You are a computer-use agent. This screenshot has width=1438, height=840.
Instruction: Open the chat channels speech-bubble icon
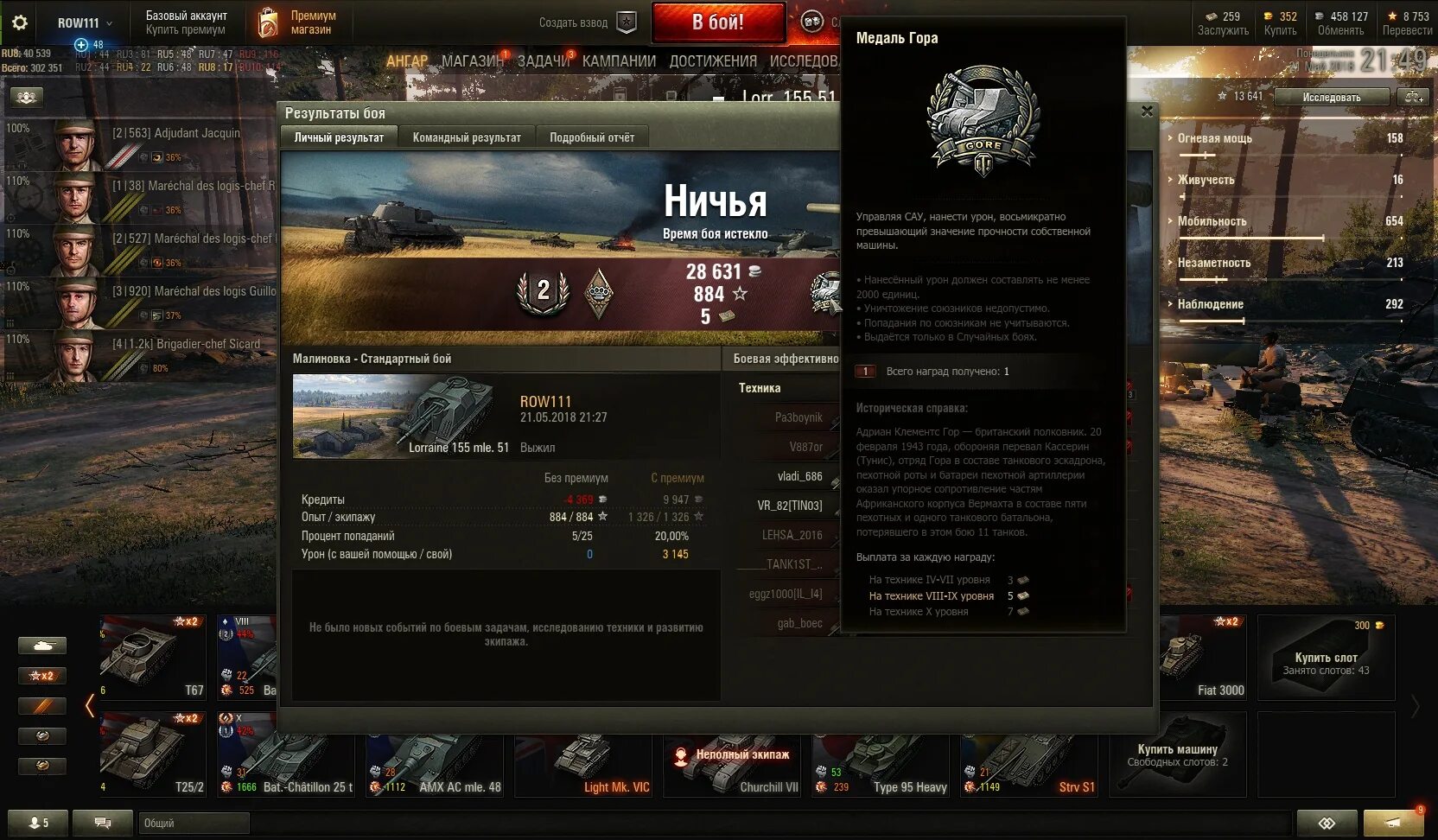point(103,823)
